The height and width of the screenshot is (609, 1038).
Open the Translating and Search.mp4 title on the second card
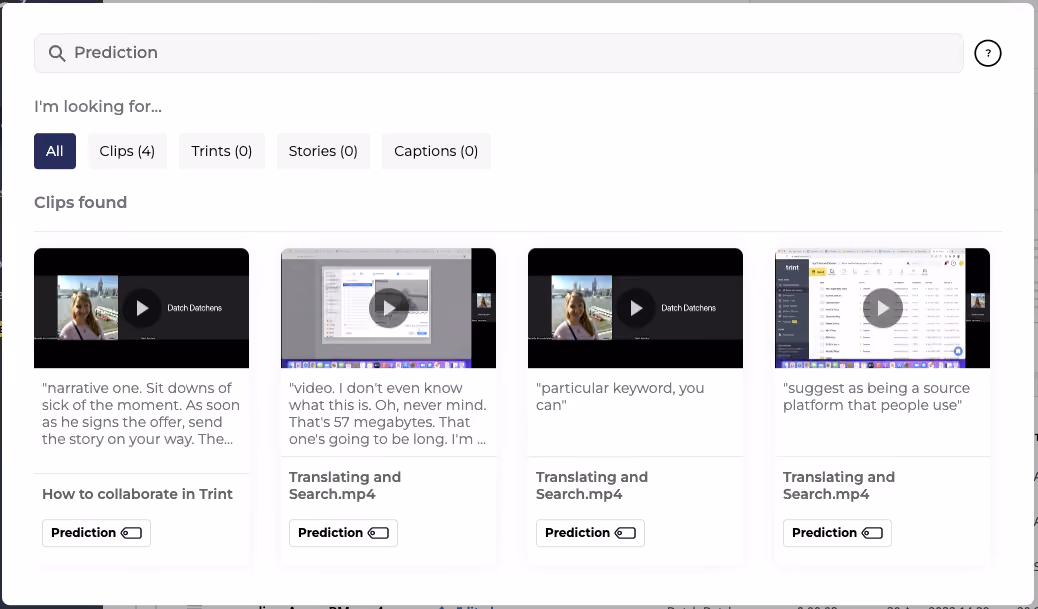tap(345, 485)
